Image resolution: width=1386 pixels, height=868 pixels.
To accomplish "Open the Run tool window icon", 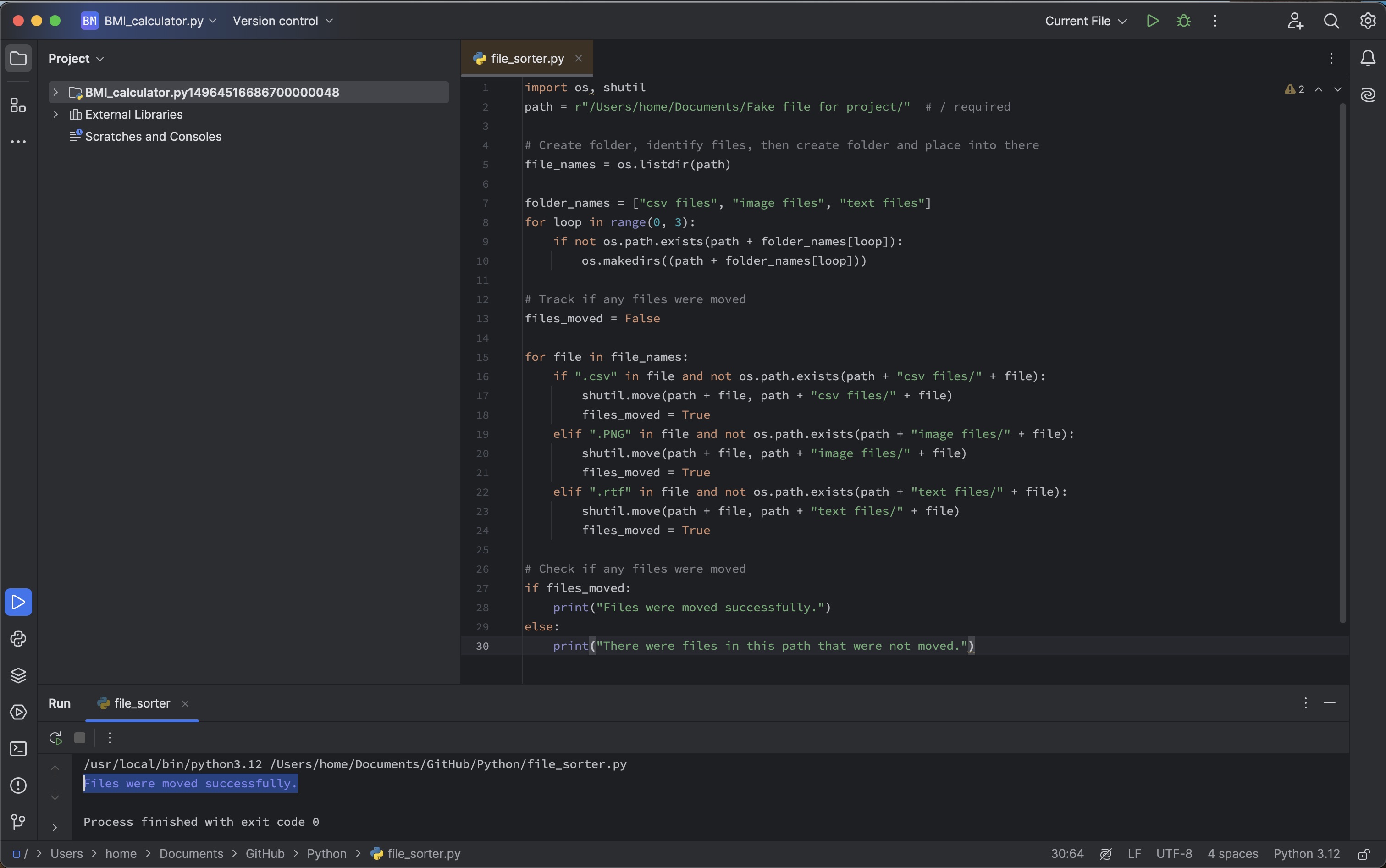I will [x=18, y=602].
